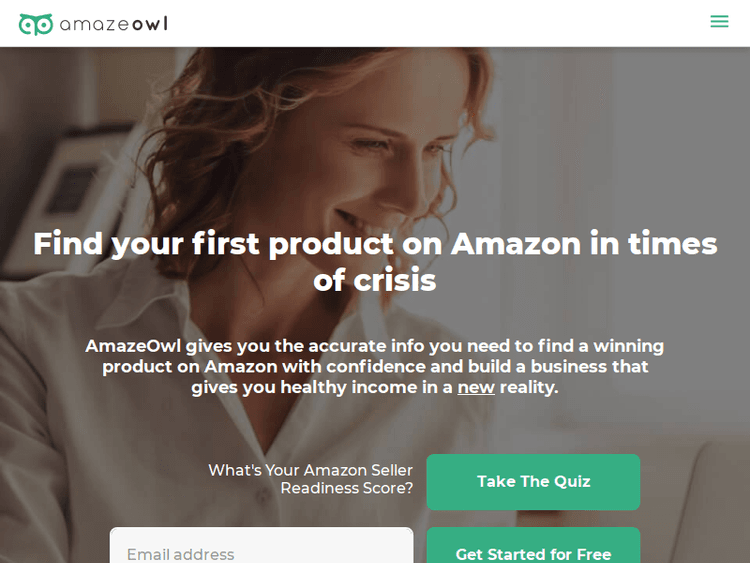Click "Readiness Score?" label text
This screenshot has height=563, width=750.
[x=346, y=488]
